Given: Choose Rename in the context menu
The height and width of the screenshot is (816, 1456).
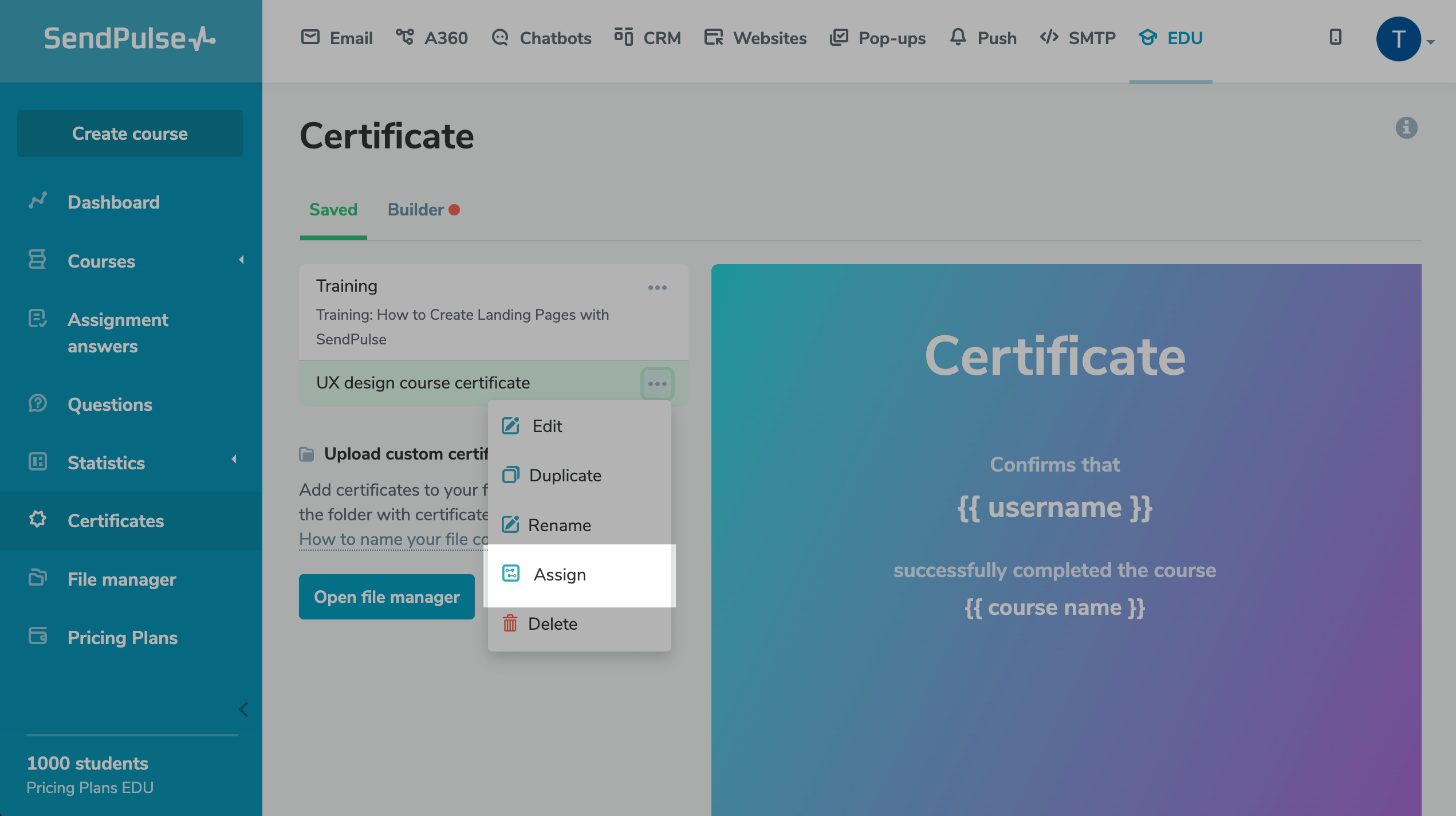Looking at the screenshot, I should [559, 525].
